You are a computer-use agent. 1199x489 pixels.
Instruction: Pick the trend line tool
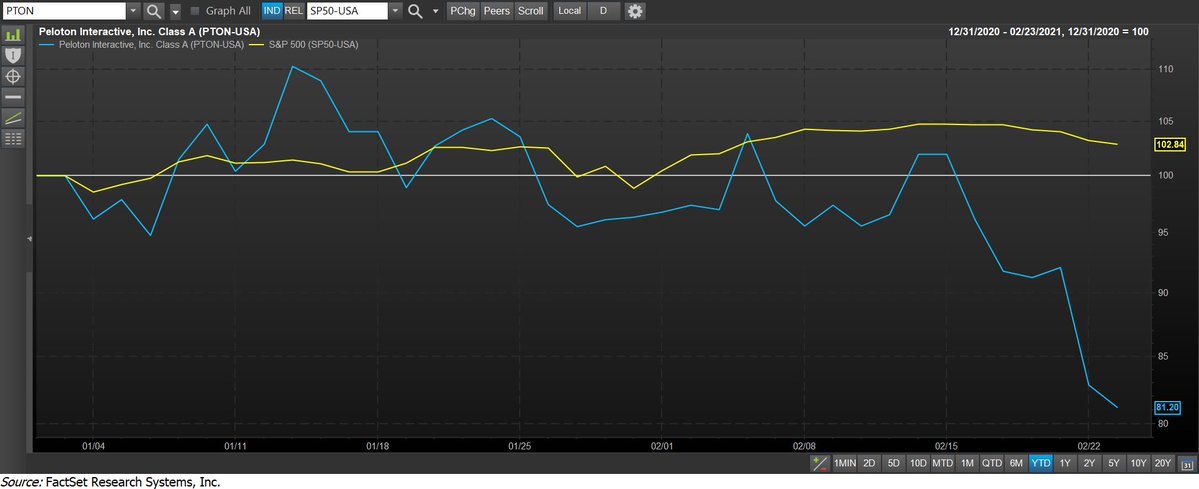[13, 118]
